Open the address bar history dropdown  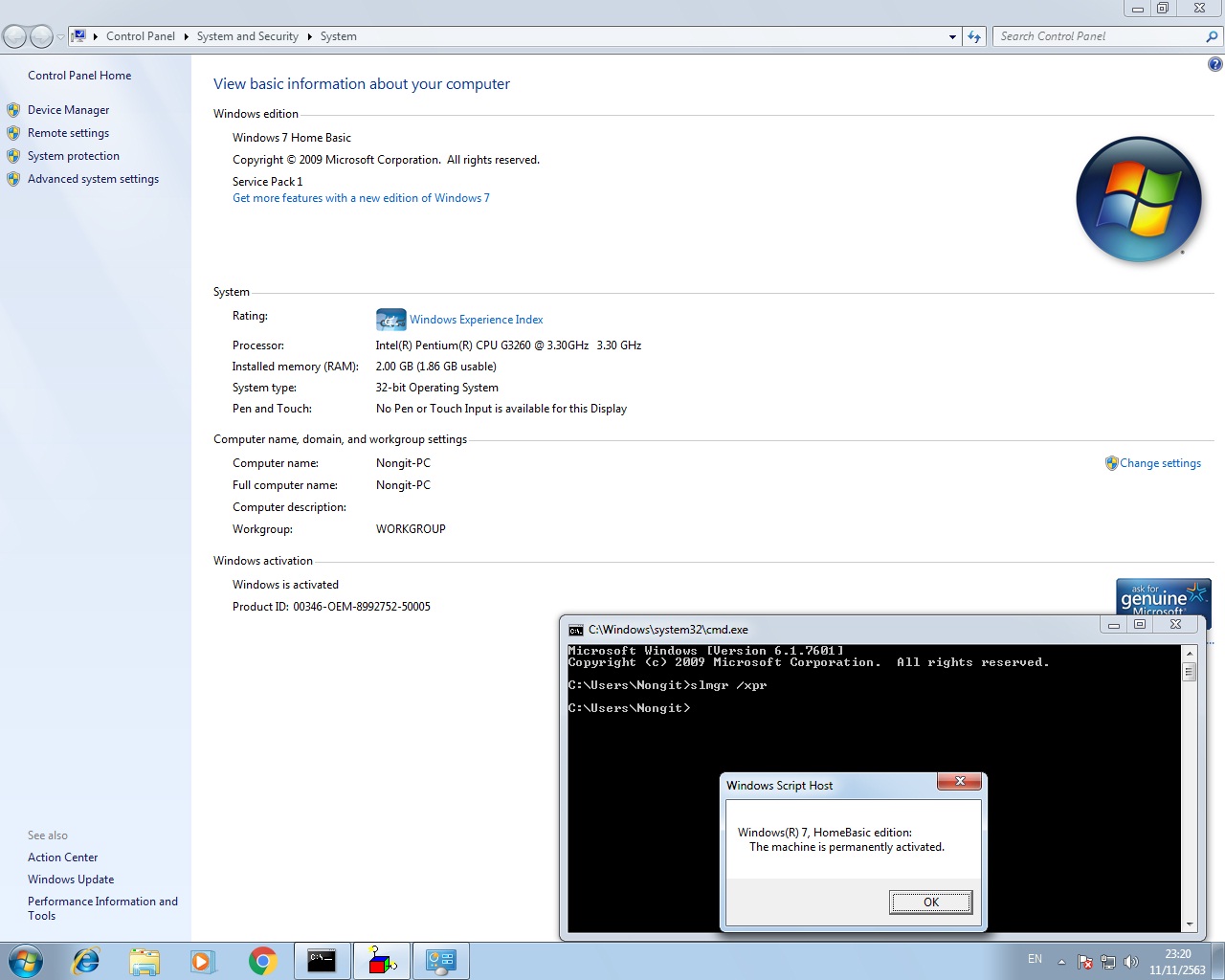point(952,37)
